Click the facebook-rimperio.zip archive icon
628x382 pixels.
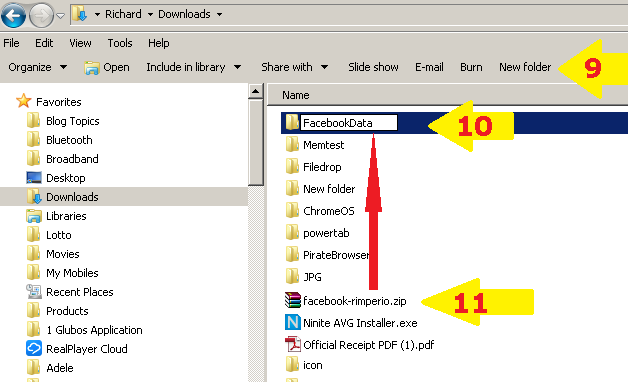click(292, 300)
